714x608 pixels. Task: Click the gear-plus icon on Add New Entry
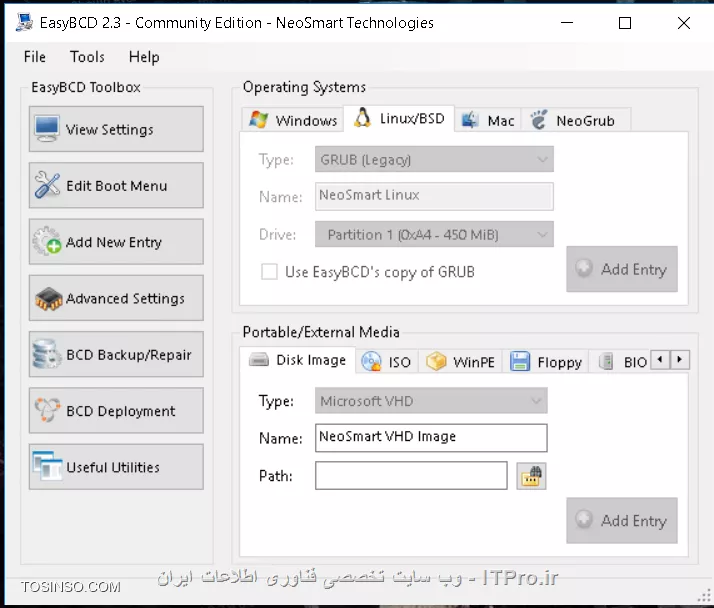(47, 241)
